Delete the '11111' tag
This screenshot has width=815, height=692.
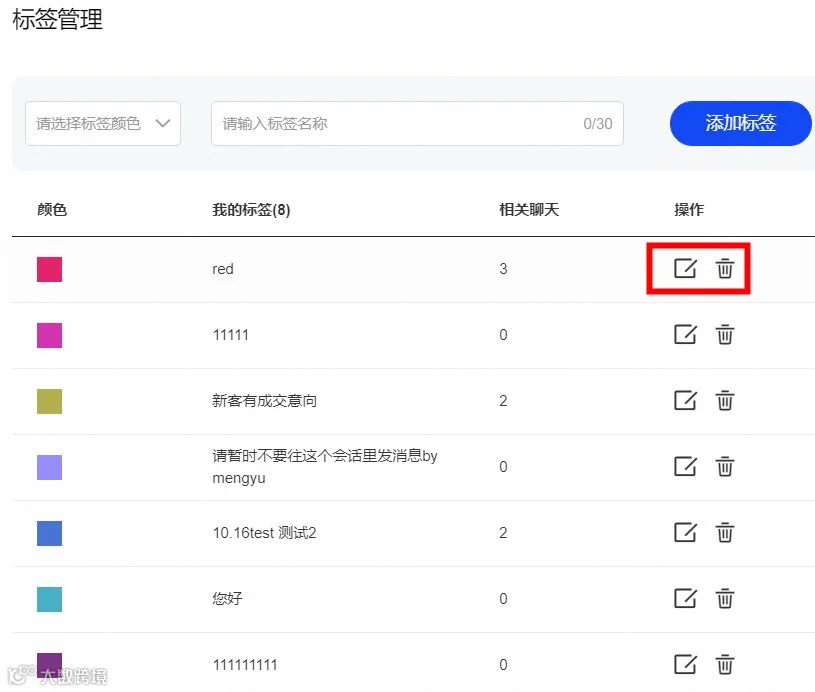tap(725, 334)
